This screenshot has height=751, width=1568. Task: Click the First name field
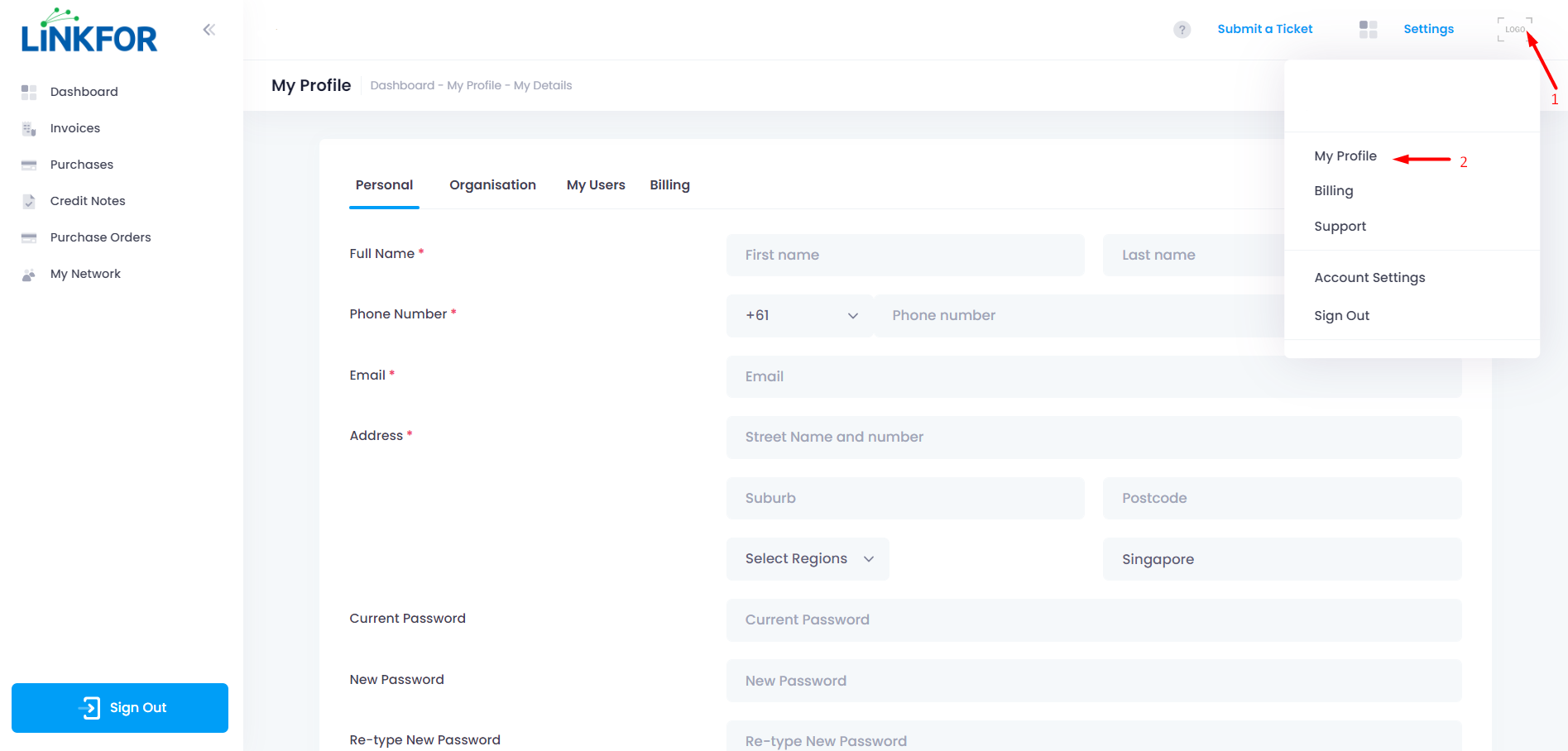point(905,255)
